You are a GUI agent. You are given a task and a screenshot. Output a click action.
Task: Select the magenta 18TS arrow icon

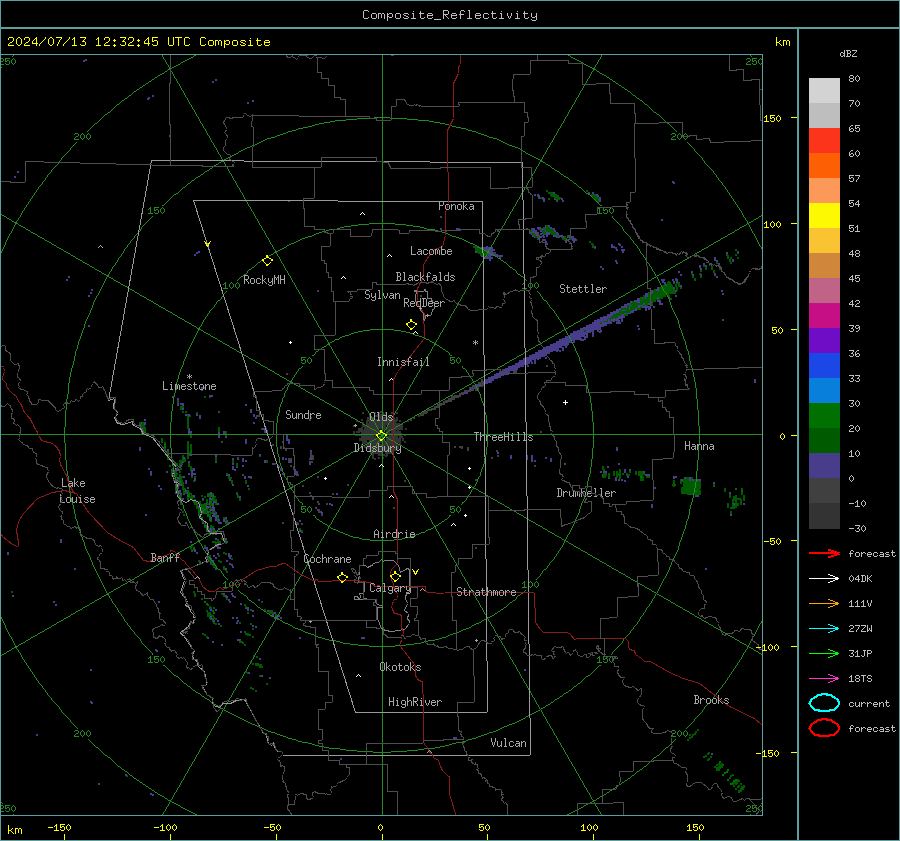coord(824,679)
